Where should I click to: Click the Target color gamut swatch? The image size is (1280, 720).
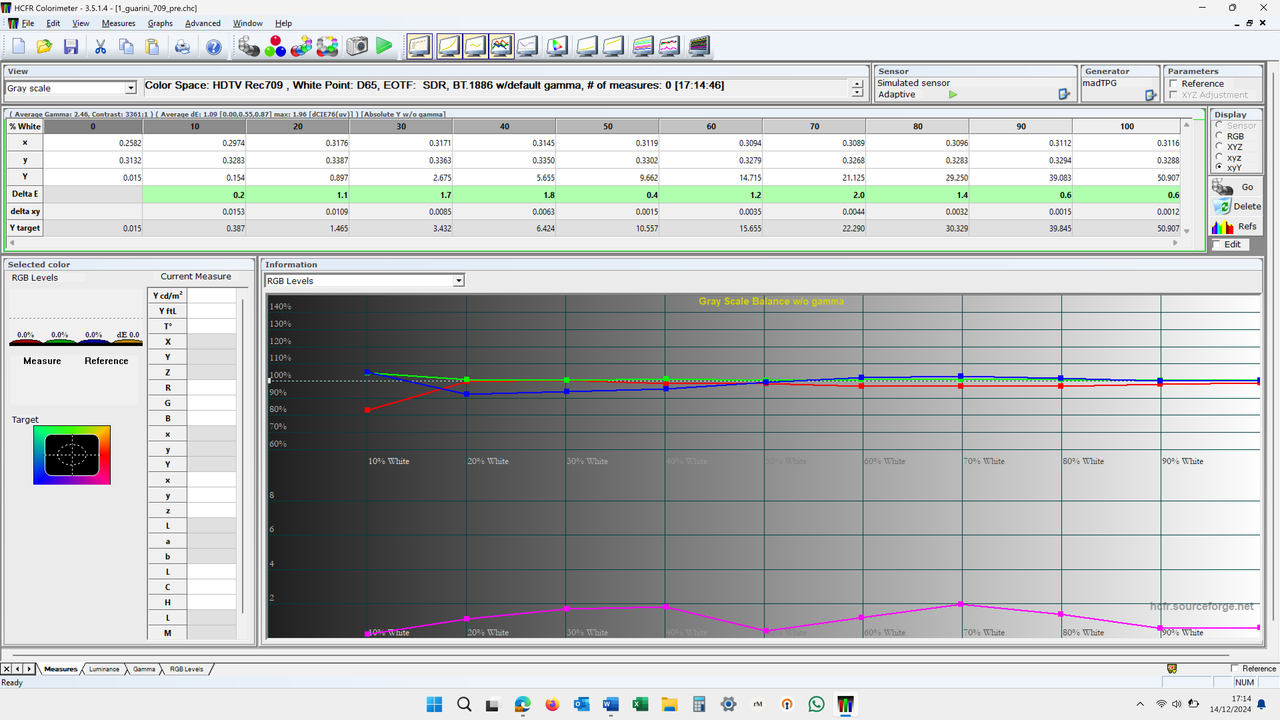pos(72,455)
